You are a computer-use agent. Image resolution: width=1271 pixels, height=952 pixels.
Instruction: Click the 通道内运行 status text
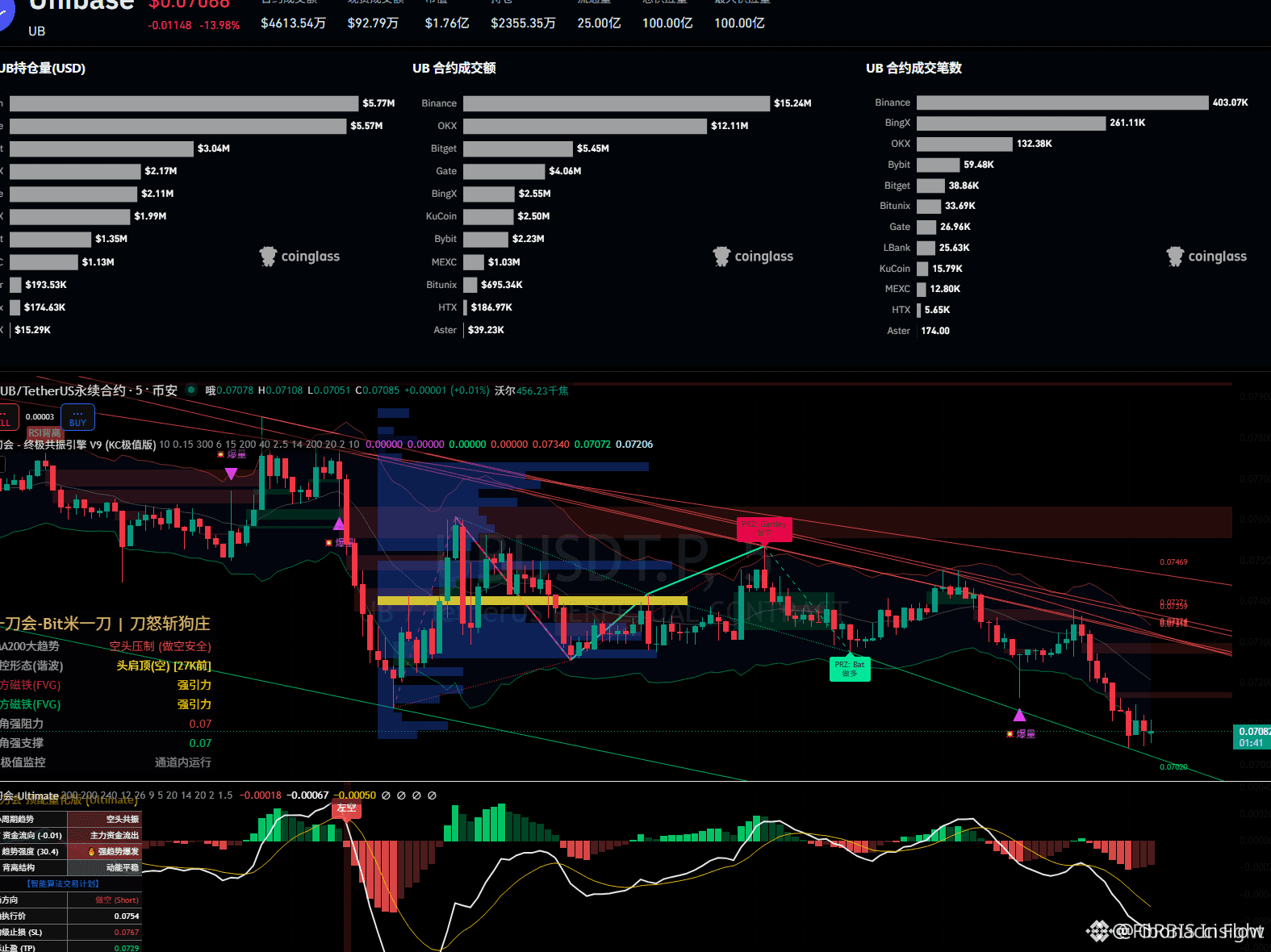(183, 762)
